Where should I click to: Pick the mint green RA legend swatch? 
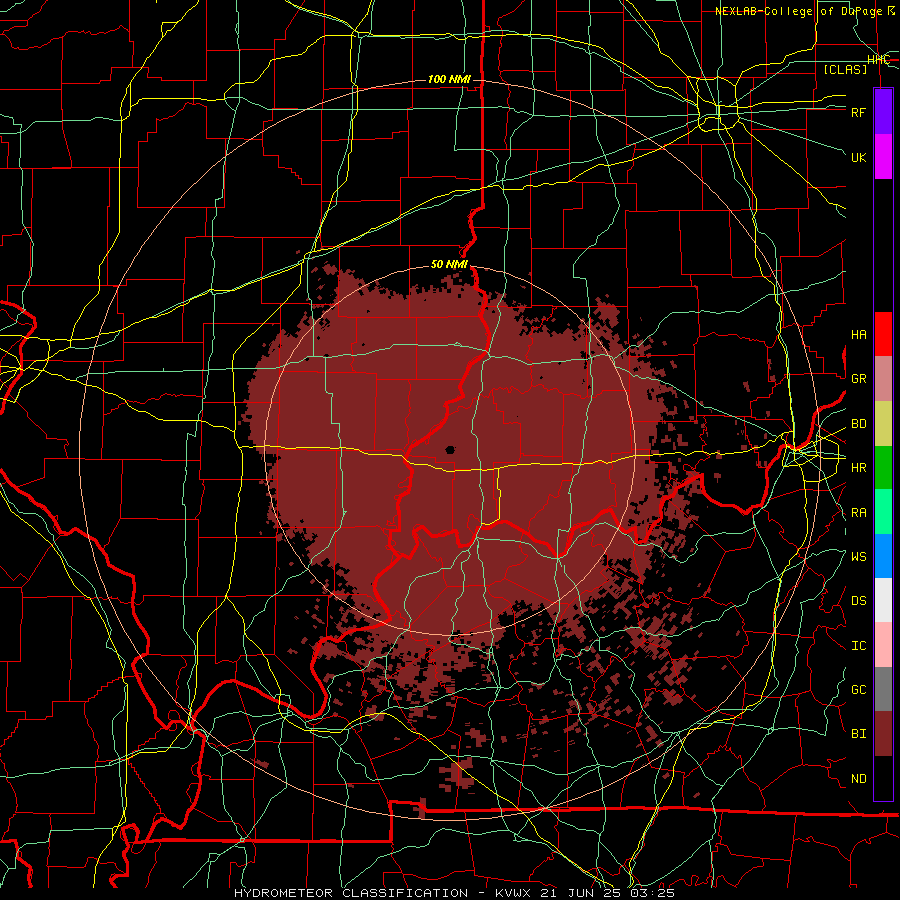(x=883, y=512)
